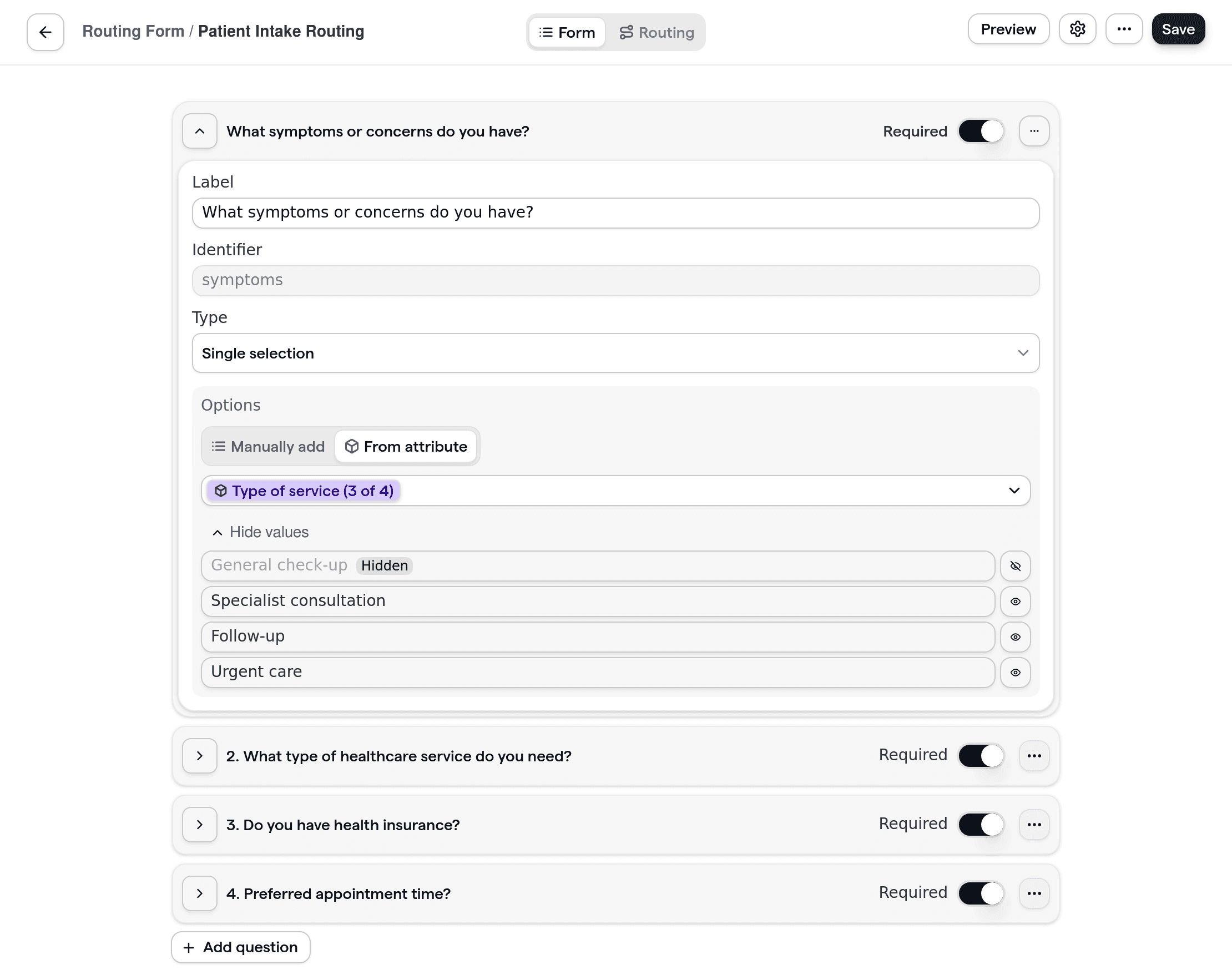Open the header overflow menu

pos(1124,29)
